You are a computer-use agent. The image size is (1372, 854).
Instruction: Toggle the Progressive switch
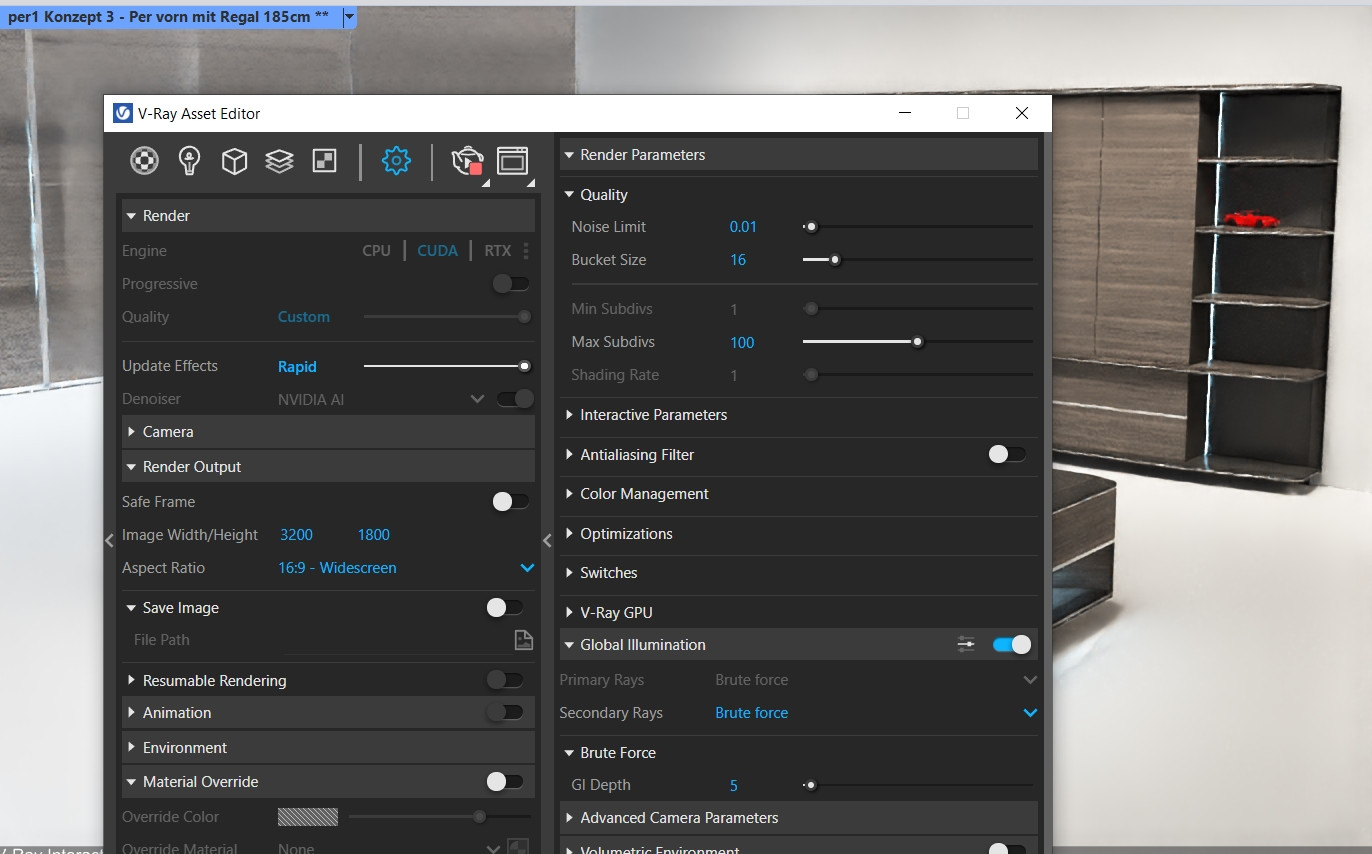[512, 284]
